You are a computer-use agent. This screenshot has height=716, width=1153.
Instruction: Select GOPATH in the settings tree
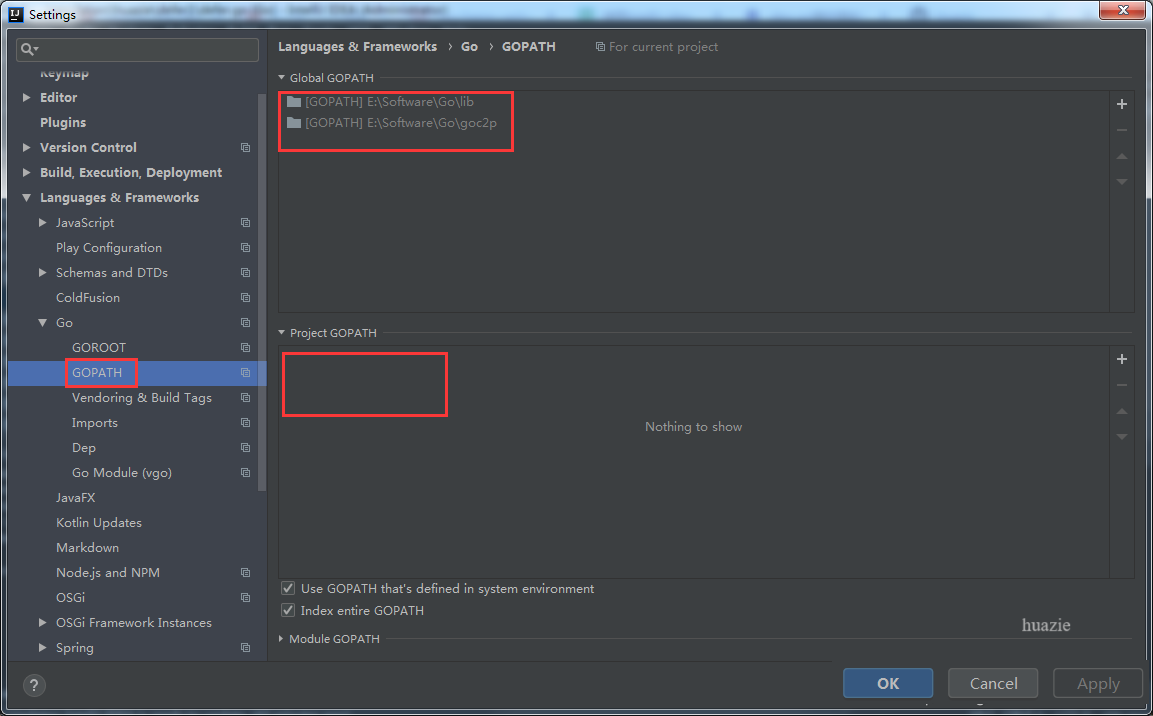click(x=97, y=373)
